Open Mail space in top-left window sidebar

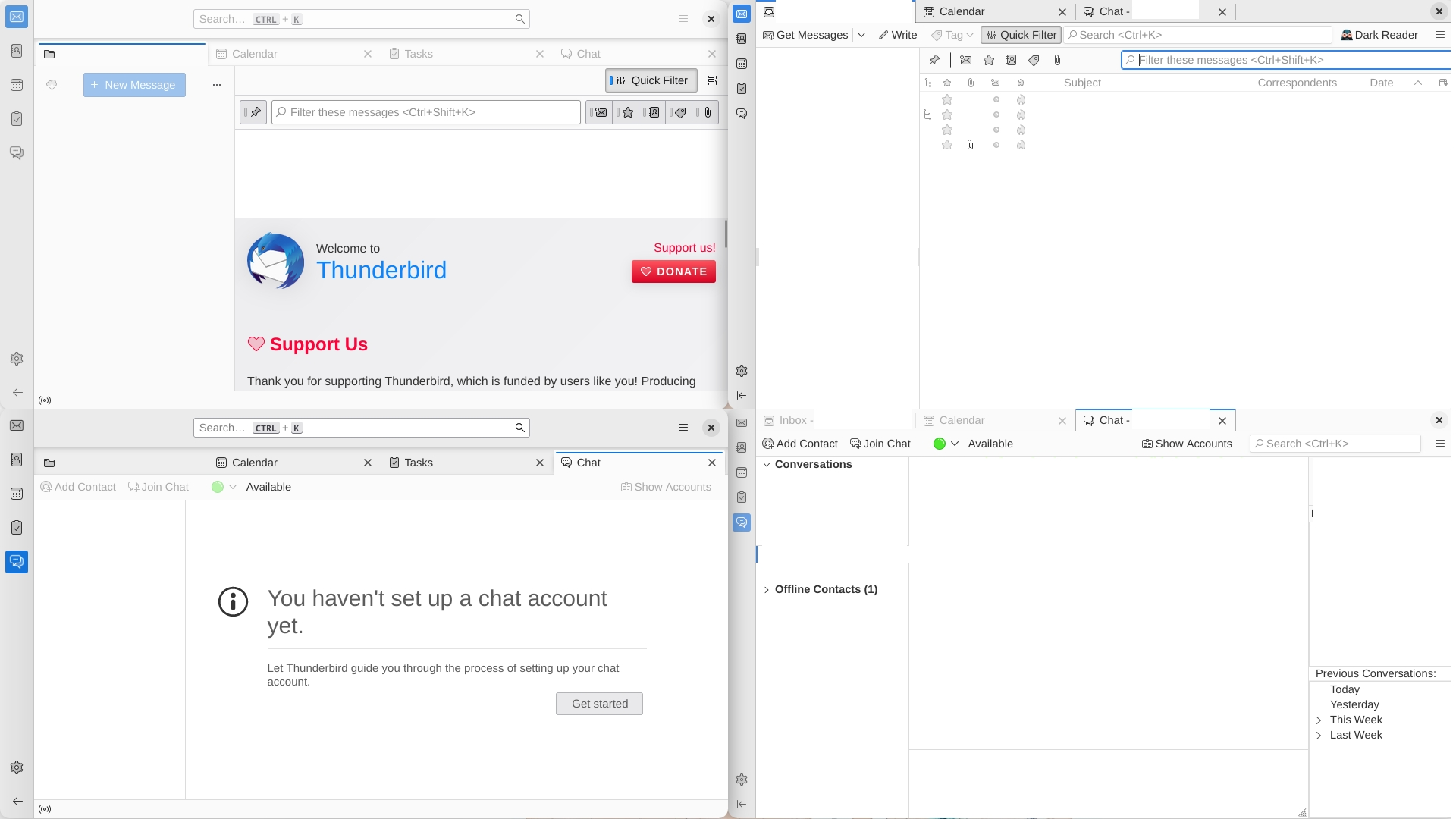click(17, 17)
